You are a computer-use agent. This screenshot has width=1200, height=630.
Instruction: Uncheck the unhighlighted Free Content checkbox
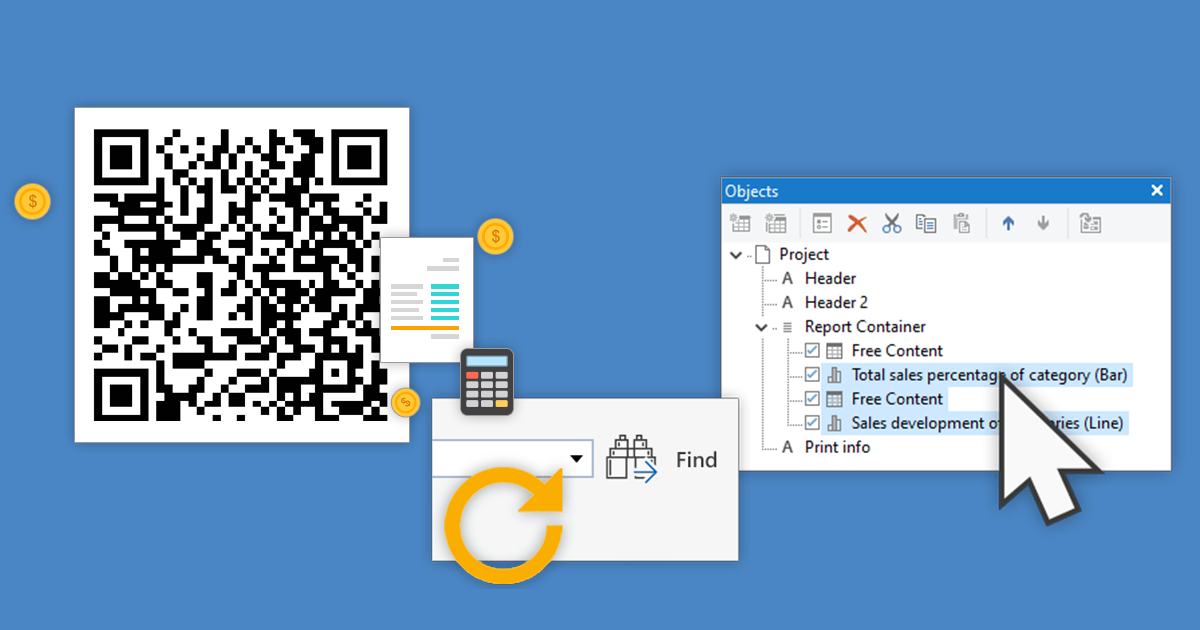(812, 351)
